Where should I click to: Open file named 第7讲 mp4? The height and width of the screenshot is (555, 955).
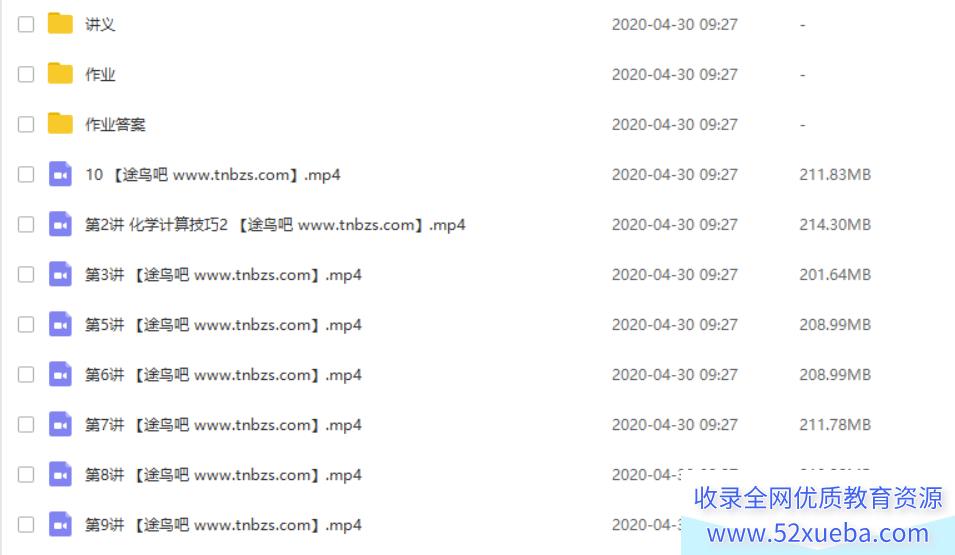pos(223,425)
